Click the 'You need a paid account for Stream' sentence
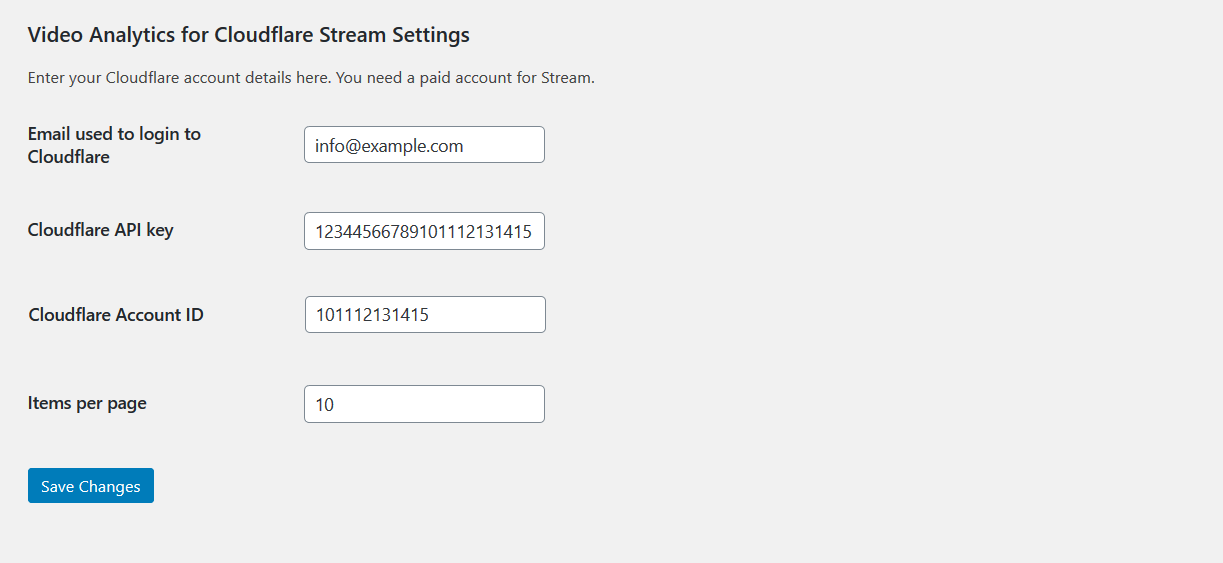 pos(465,78)
